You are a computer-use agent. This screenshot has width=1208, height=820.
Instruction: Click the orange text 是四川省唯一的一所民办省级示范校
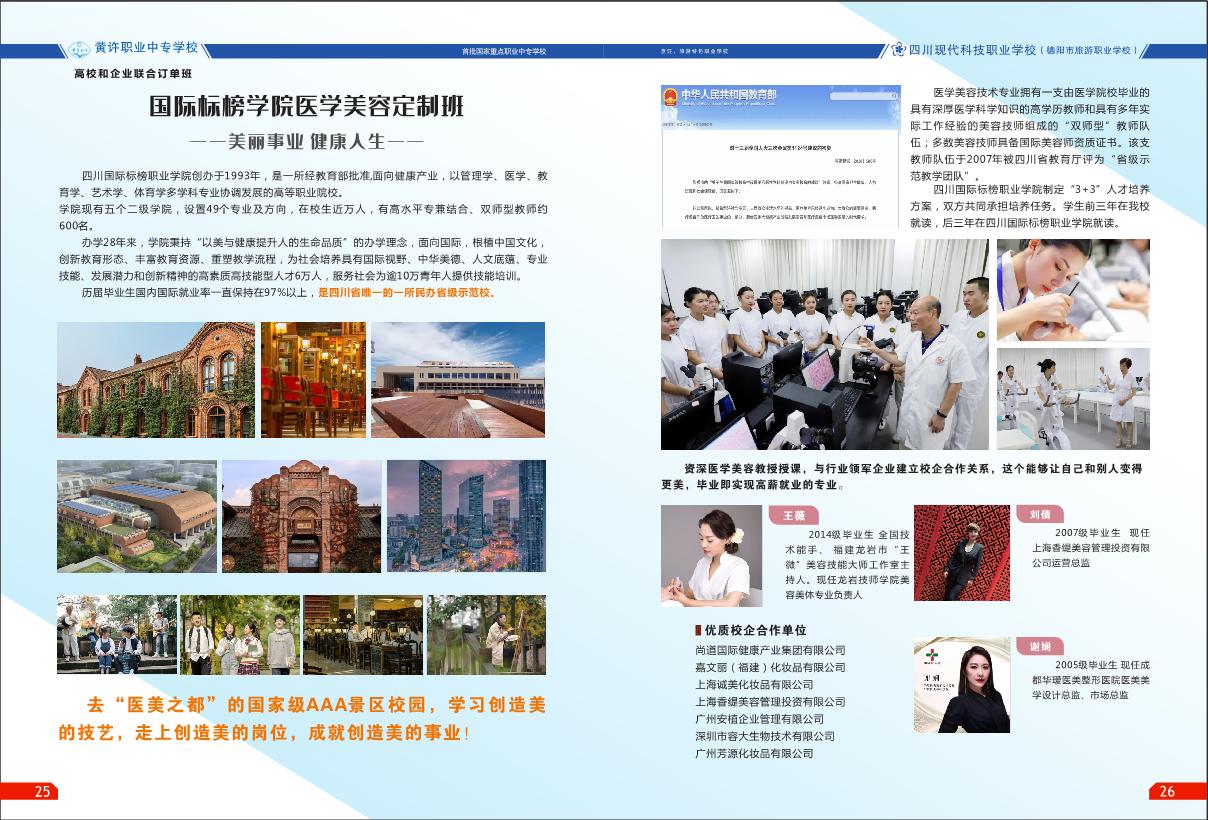[405, 294]
